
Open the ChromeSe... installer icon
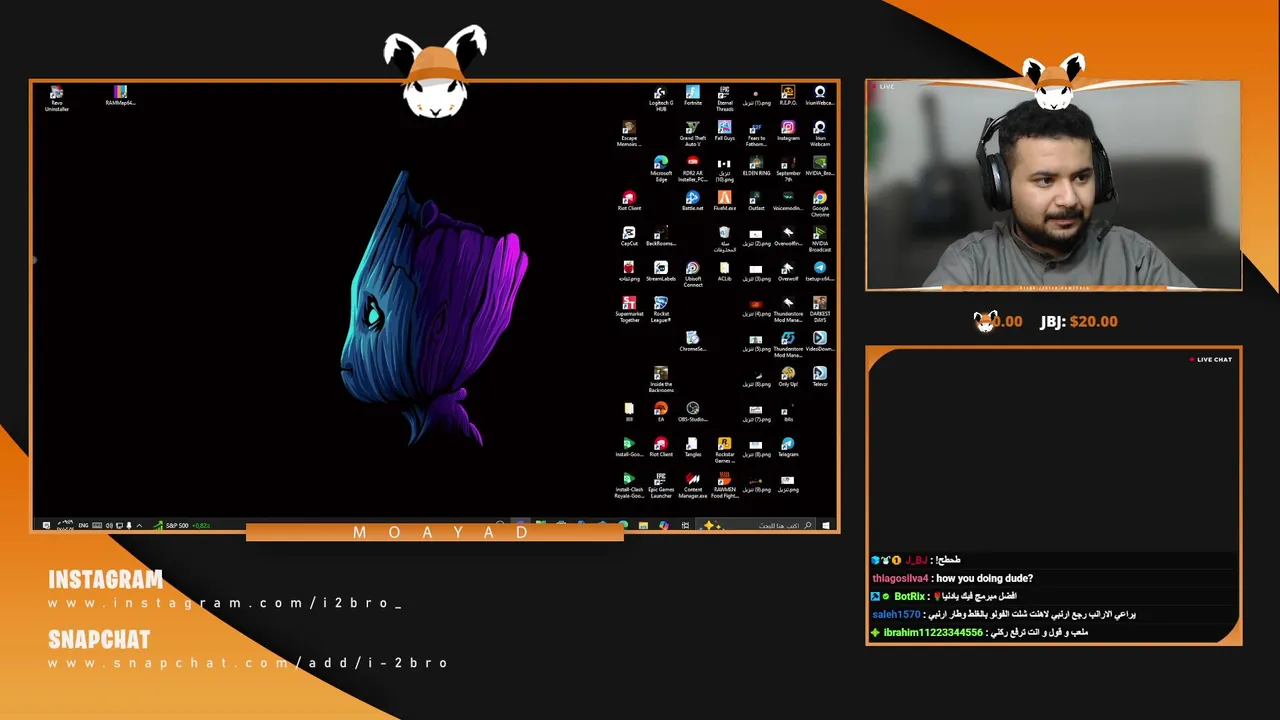(x=693, y=341)
